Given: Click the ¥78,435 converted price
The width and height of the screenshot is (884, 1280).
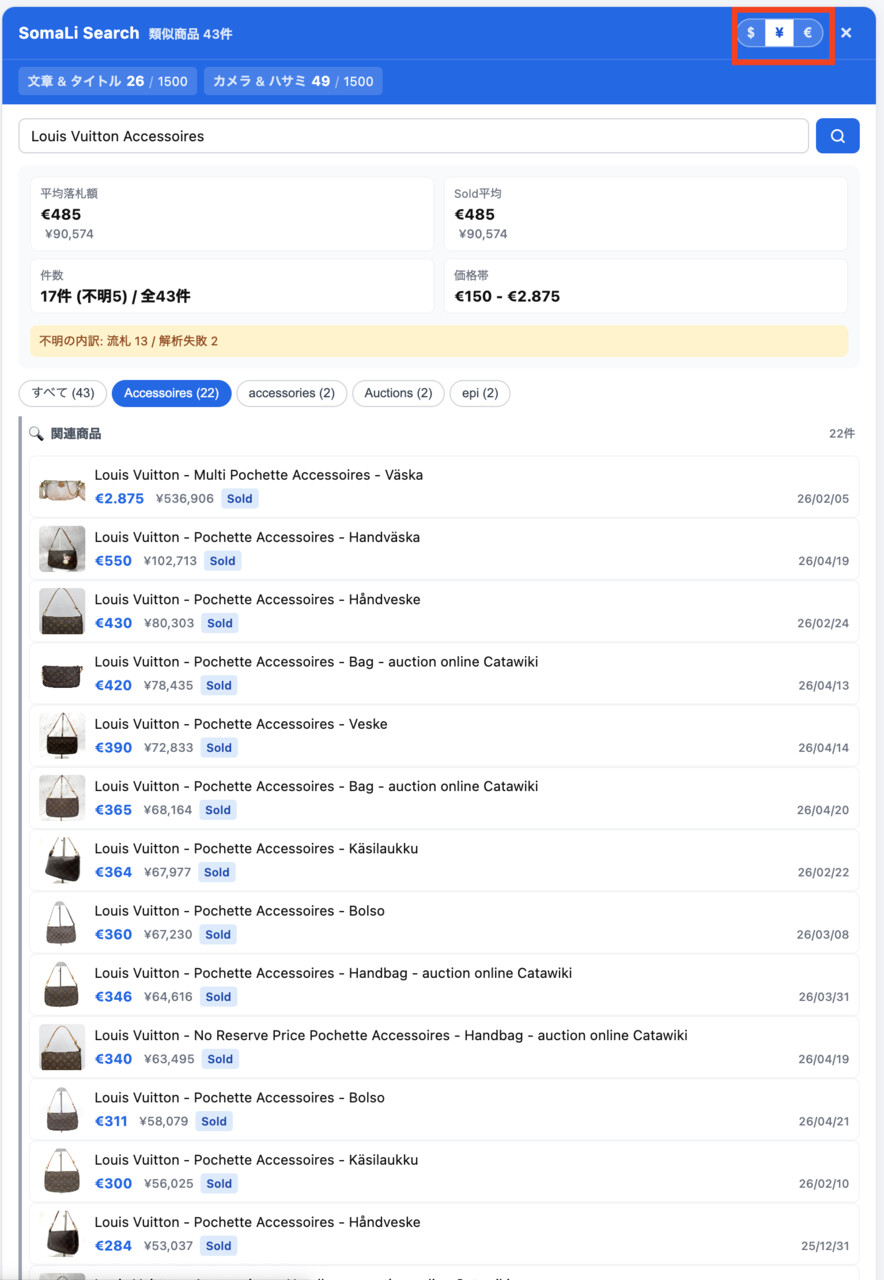Looking at the screenshot, I should tap(168, 685).
